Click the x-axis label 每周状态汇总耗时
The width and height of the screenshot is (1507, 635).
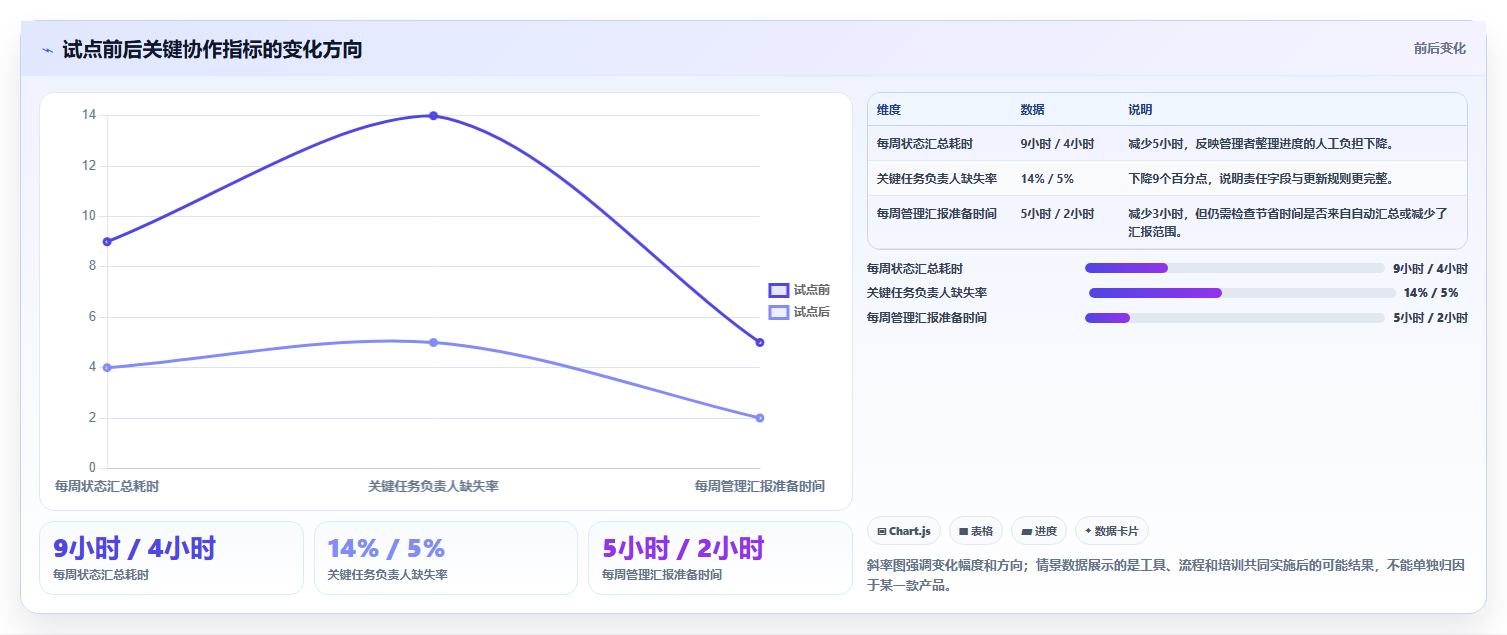(x=107, y=487)
